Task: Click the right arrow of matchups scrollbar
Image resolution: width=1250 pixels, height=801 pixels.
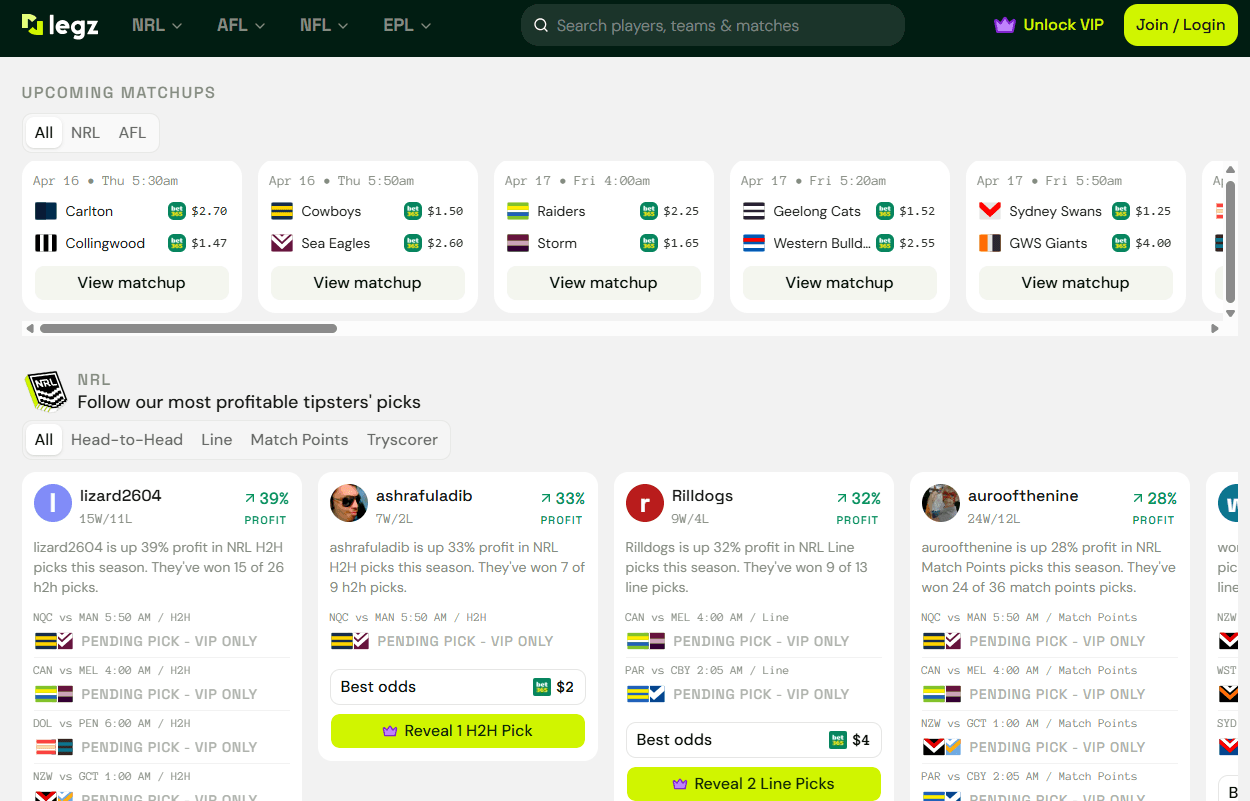Action: pos(1215,328)
